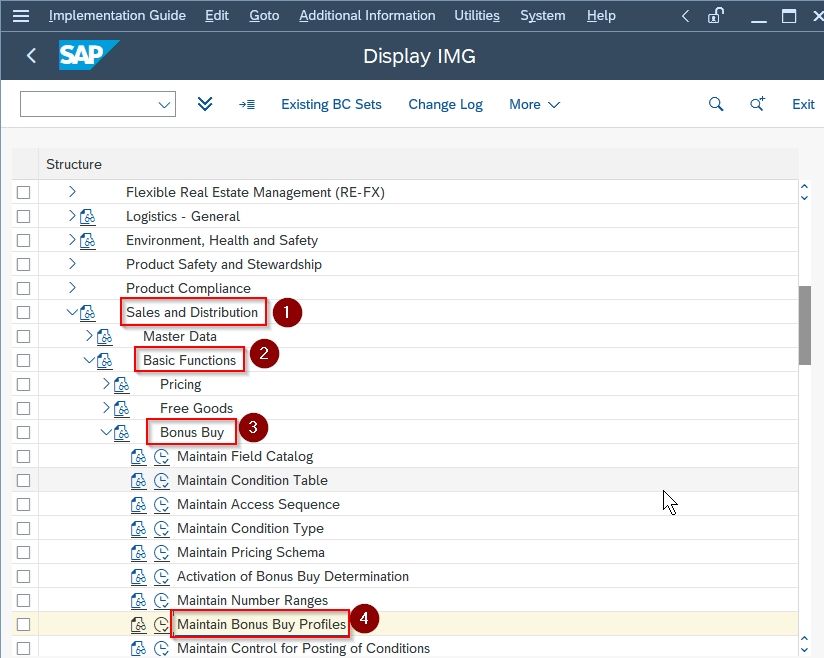Click the Exit button
Screen dimensions: 824x658
pos(803,105)
